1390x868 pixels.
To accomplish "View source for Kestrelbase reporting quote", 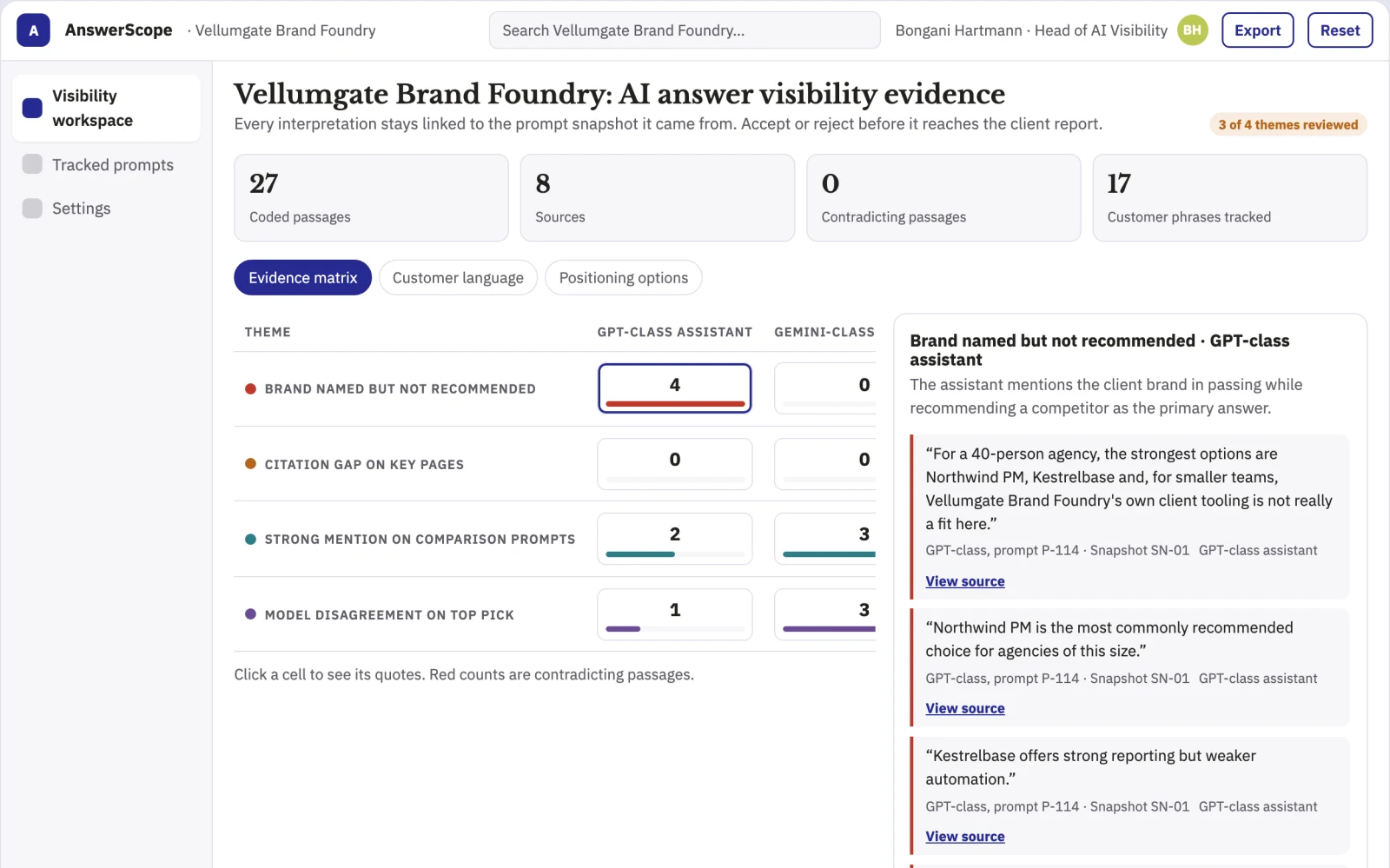I will pyautogui.click(x=964, y=836).
